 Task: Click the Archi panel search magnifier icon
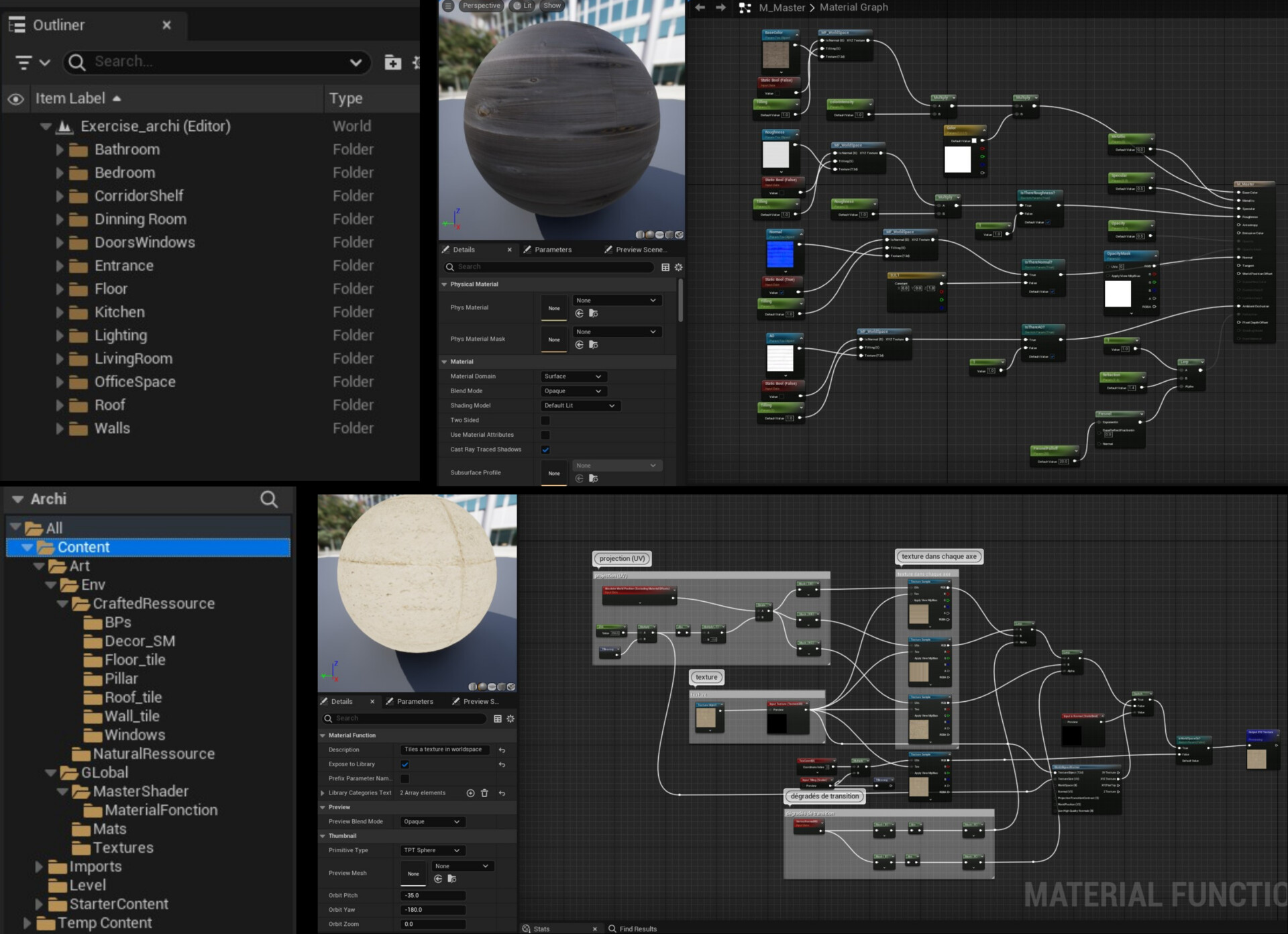coord(269,499)
